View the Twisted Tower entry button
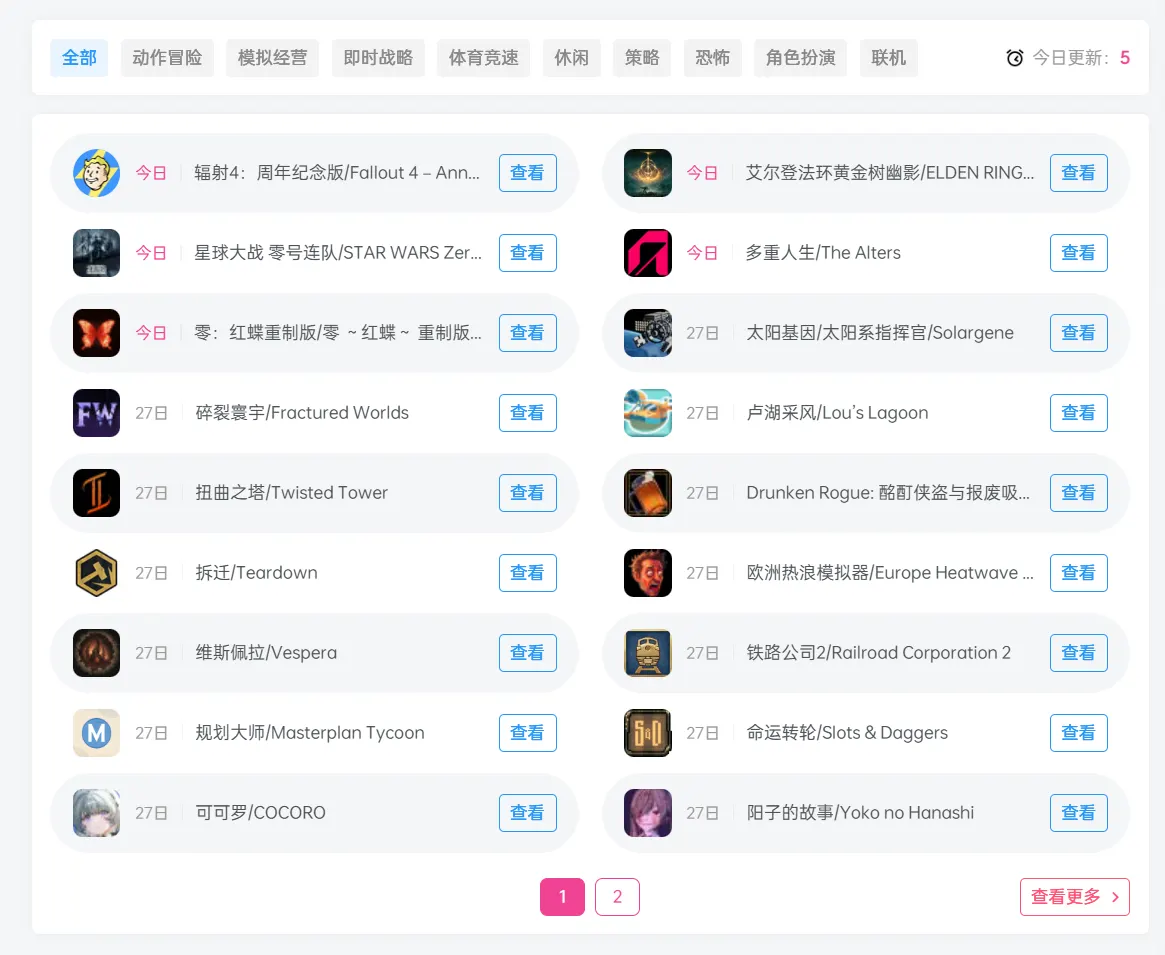1165x955 pixels. (x=528, y=493)
